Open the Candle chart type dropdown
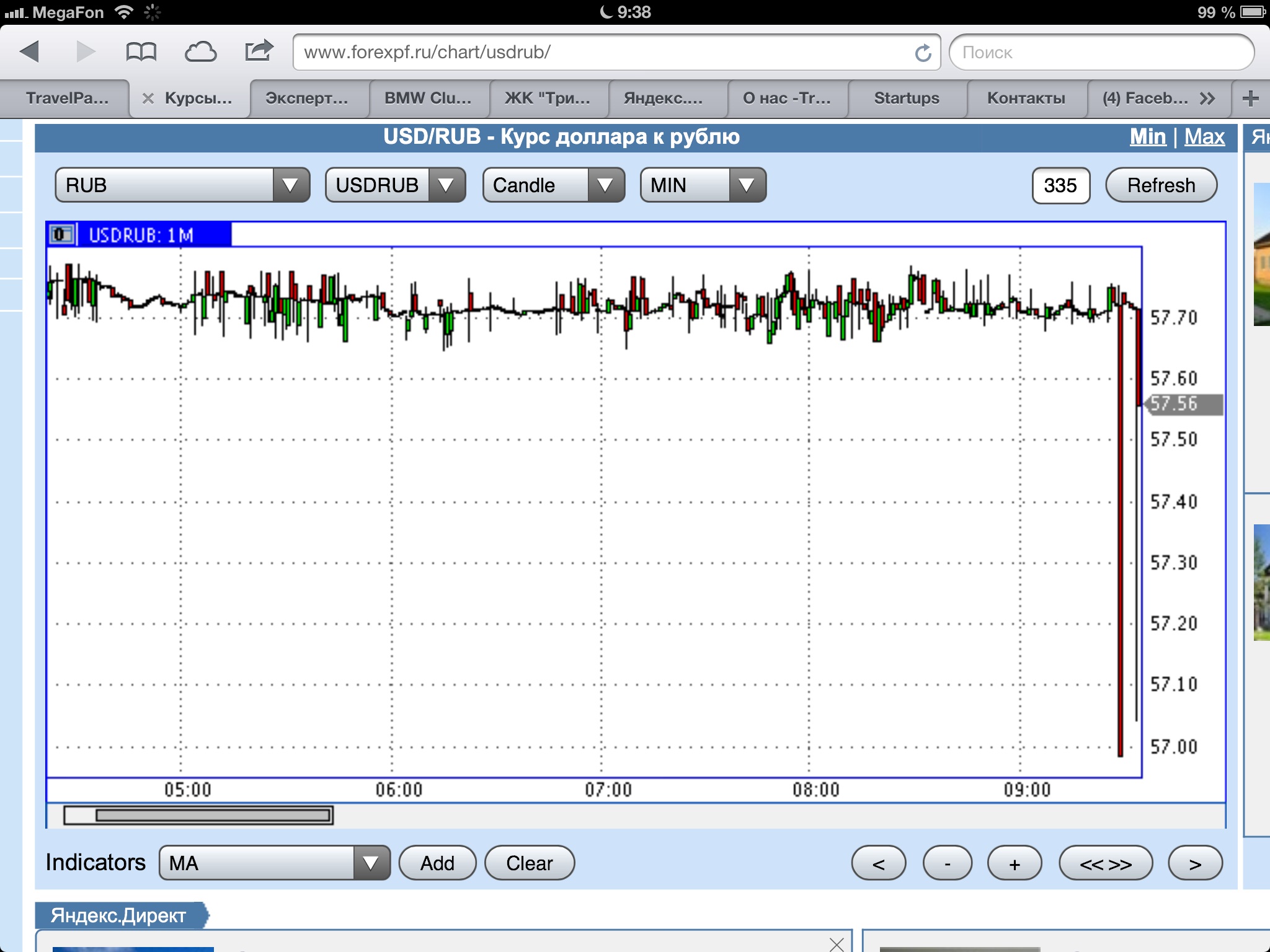 coord(553,185)
